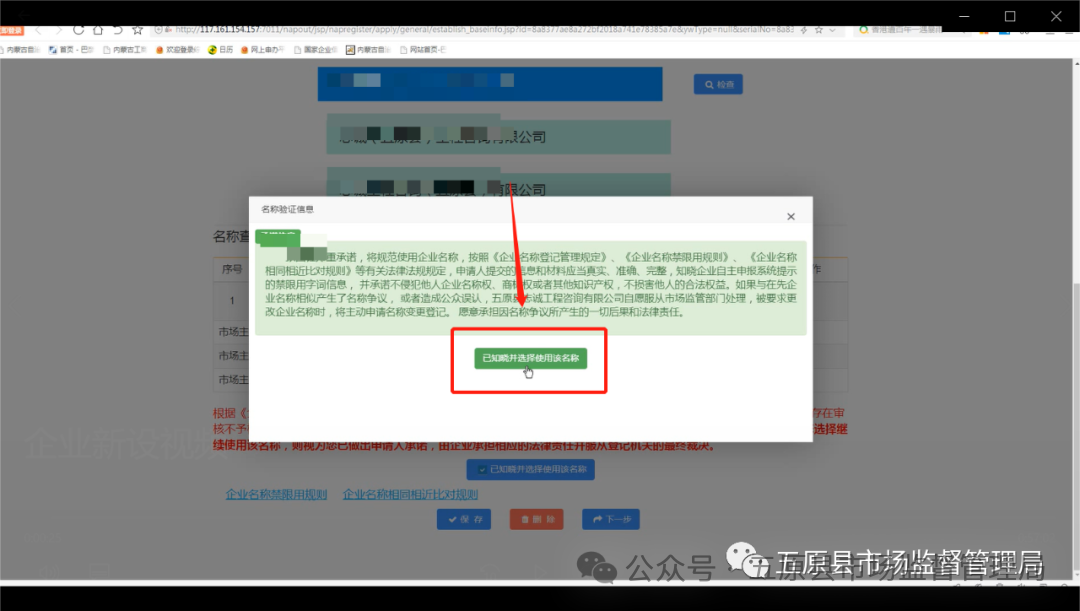Click the arrow icon on the 下一步 button
The width and height of the screenshot is (1080, 611).
(x=598, y=519)
